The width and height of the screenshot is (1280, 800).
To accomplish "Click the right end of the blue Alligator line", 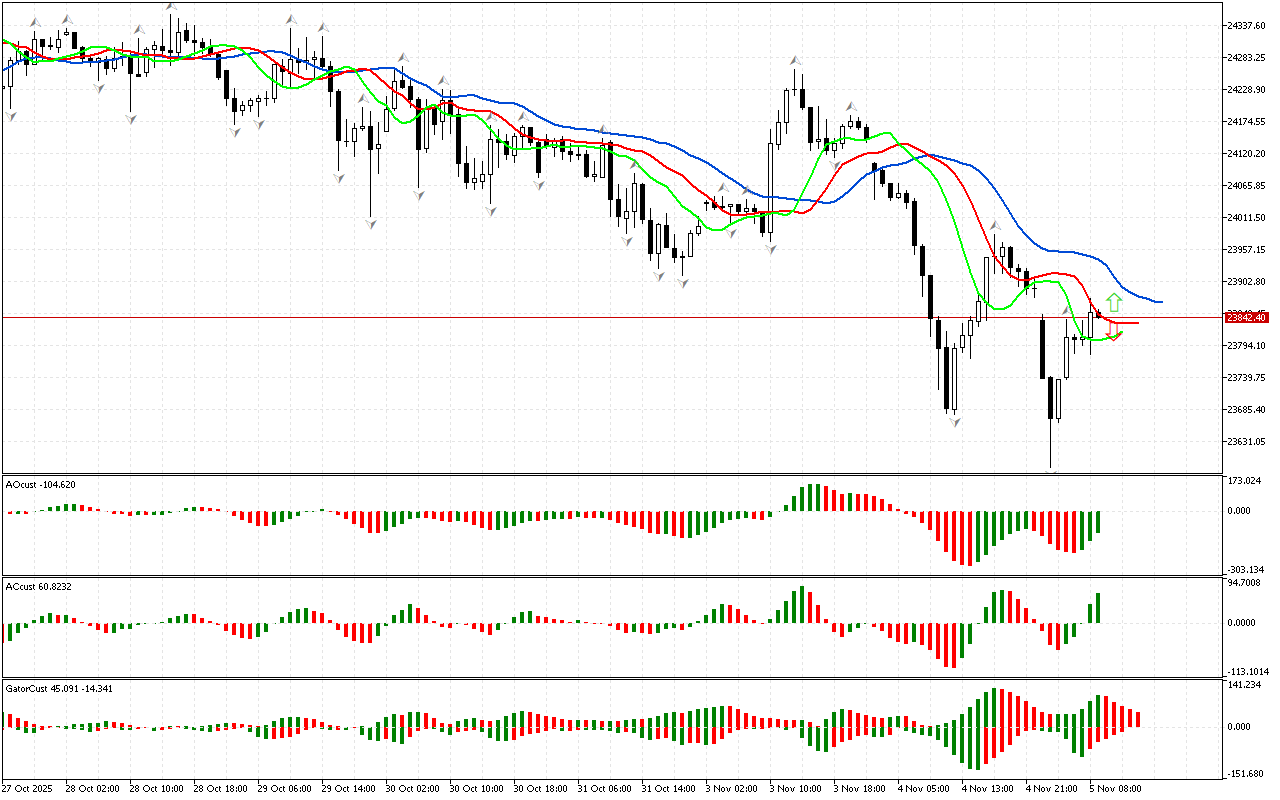I will click(x=1160, y=301).
